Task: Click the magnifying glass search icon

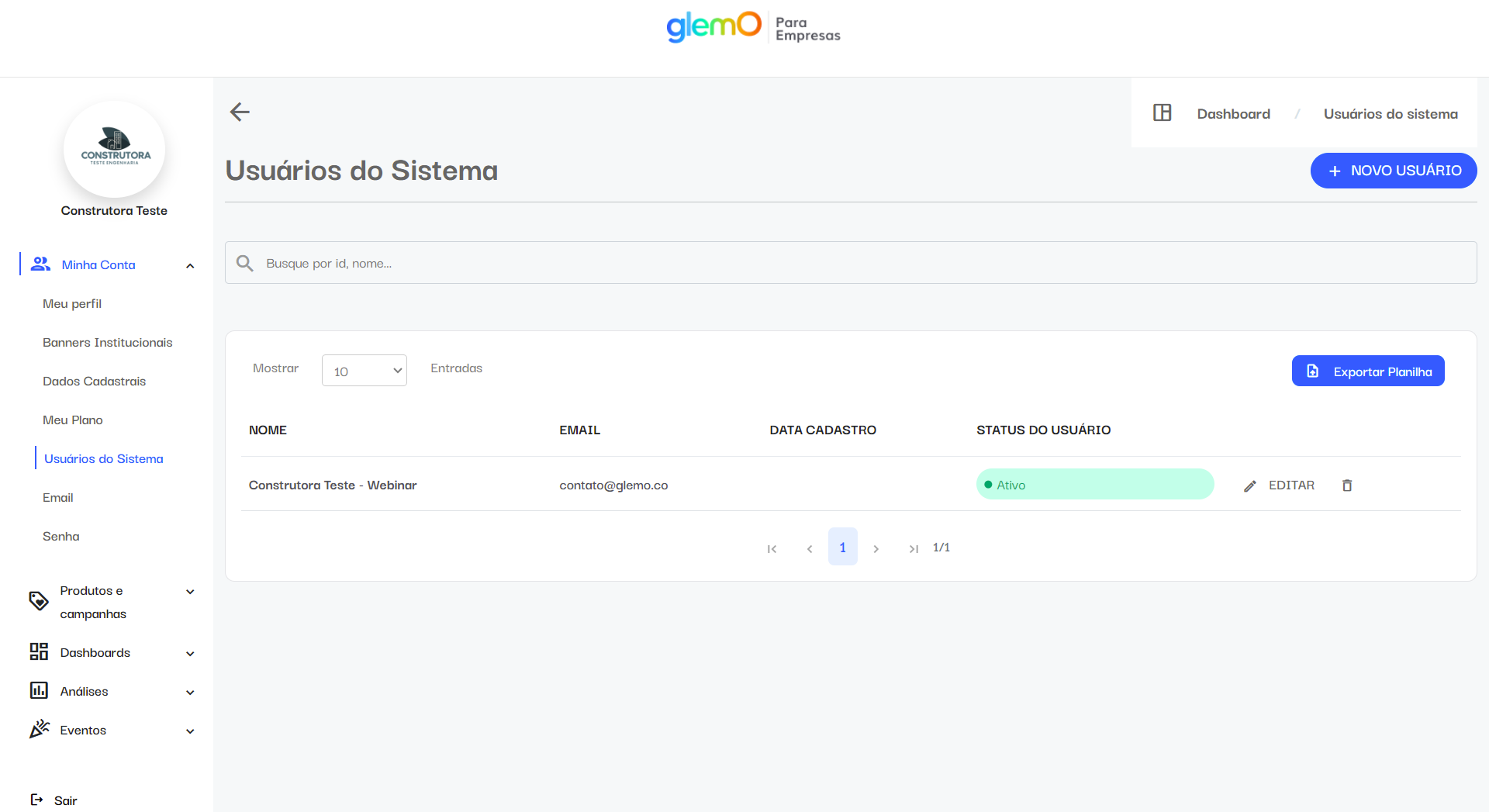Action: 245,264
